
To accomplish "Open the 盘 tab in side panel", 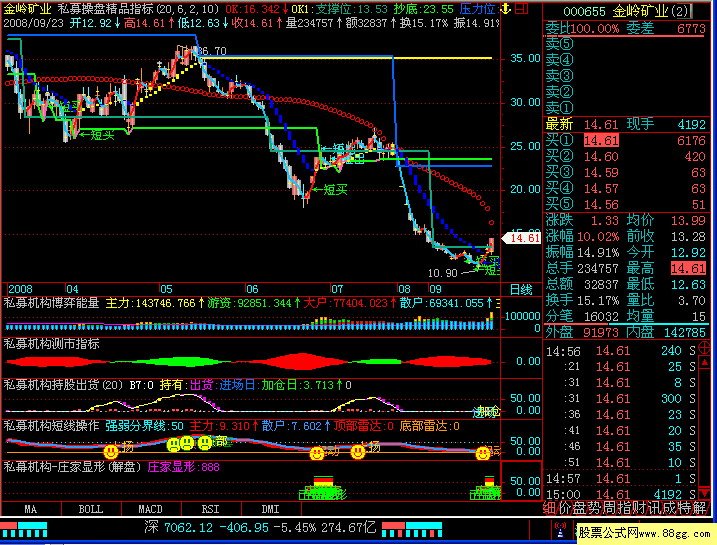I will [580, 508].
